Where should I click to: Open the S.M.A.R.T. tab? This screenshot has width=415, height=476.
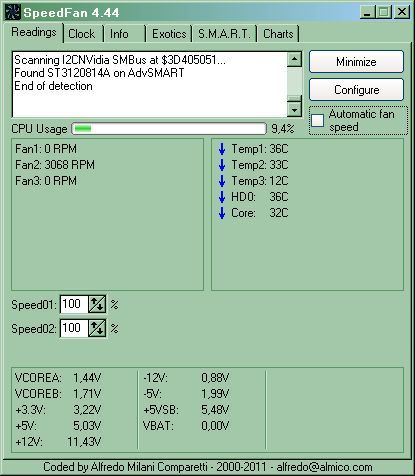point(224,34)
